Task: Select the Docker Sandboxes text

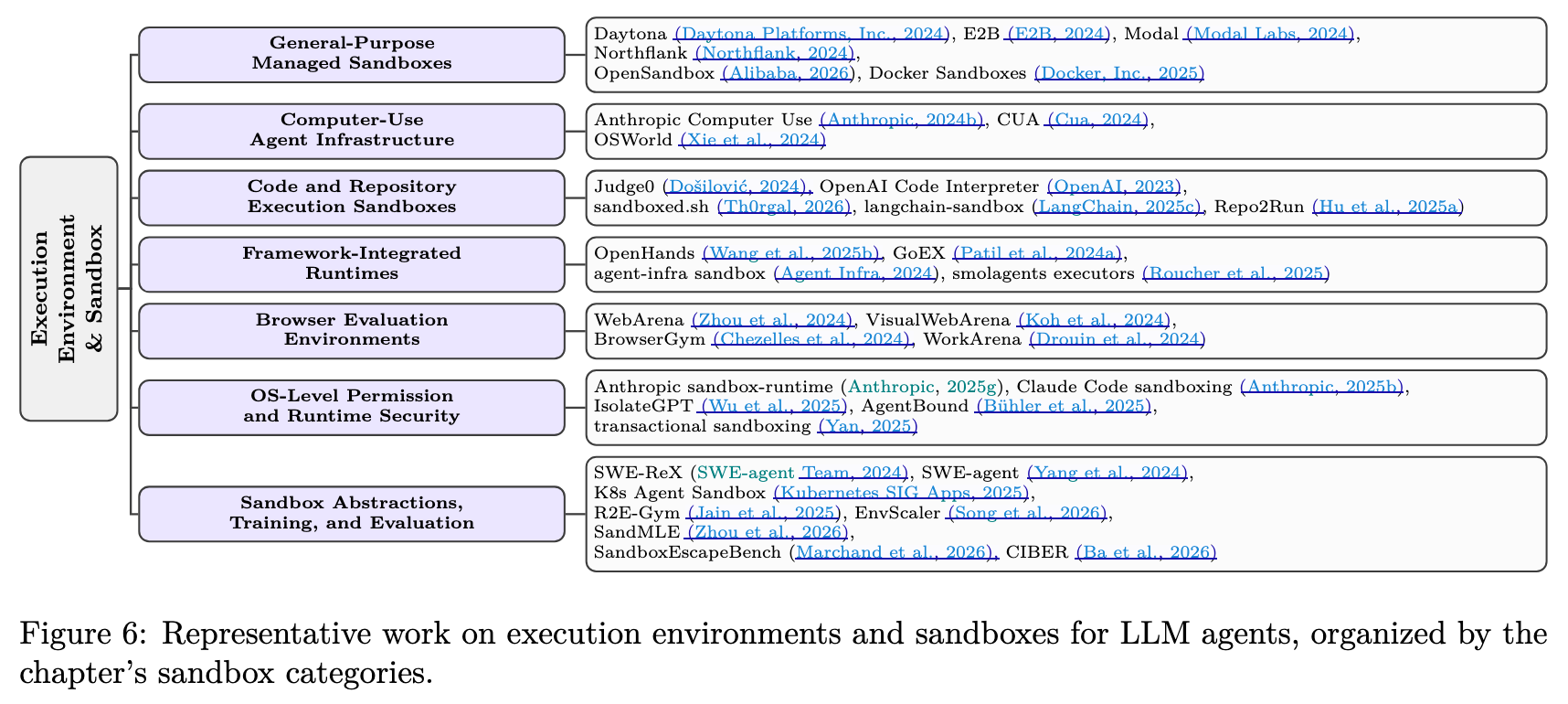Action: tap(948, 73)
